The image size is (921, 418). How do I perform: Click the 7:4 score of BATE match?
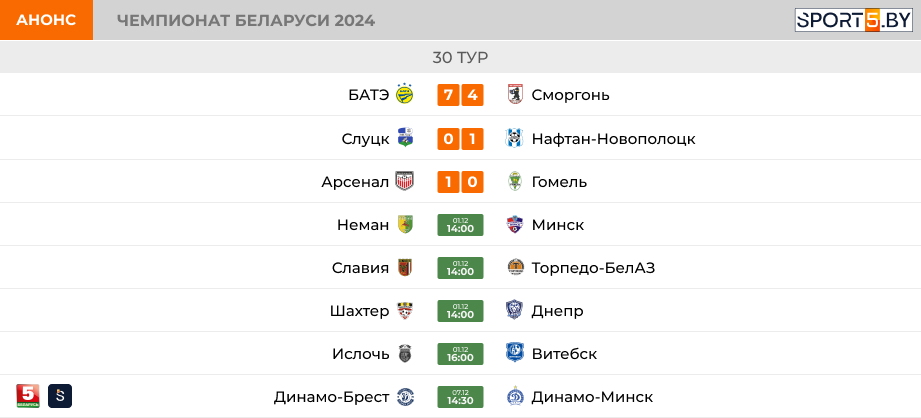coord(460,95)
